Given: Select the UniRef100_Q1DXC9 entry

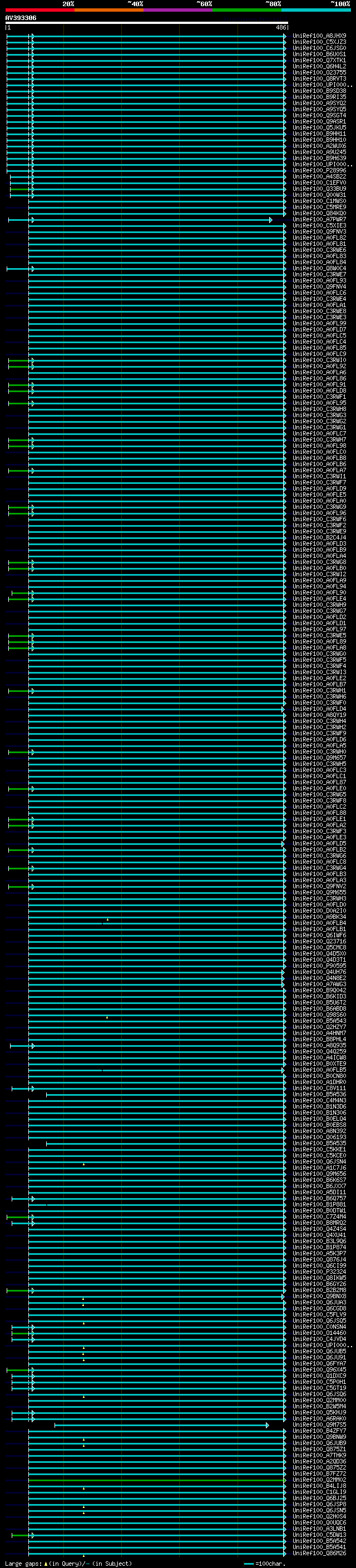Looking at the screenshot, I should pos(319,1376).
